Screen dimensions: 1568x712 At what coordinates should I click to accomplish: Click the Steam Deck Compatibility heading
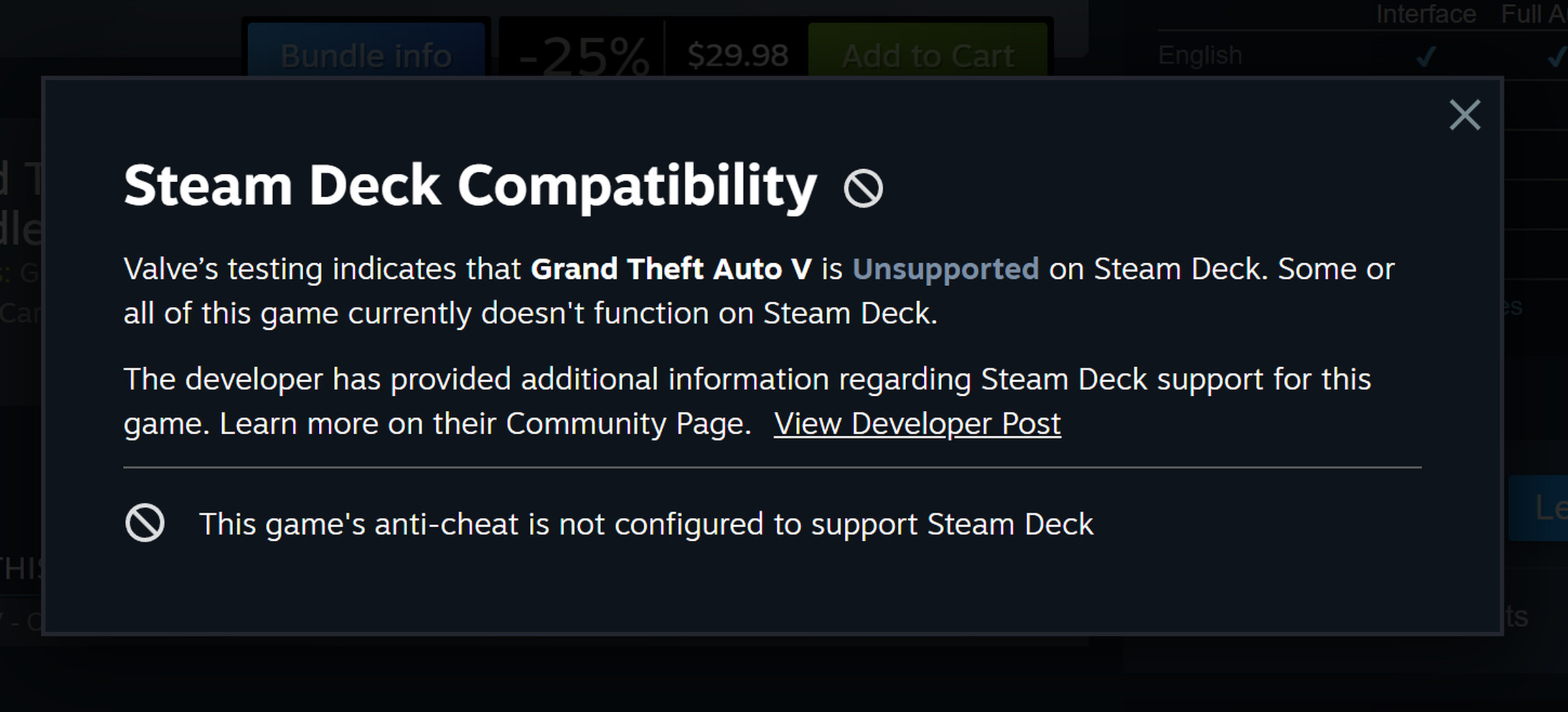coord(470,186)
